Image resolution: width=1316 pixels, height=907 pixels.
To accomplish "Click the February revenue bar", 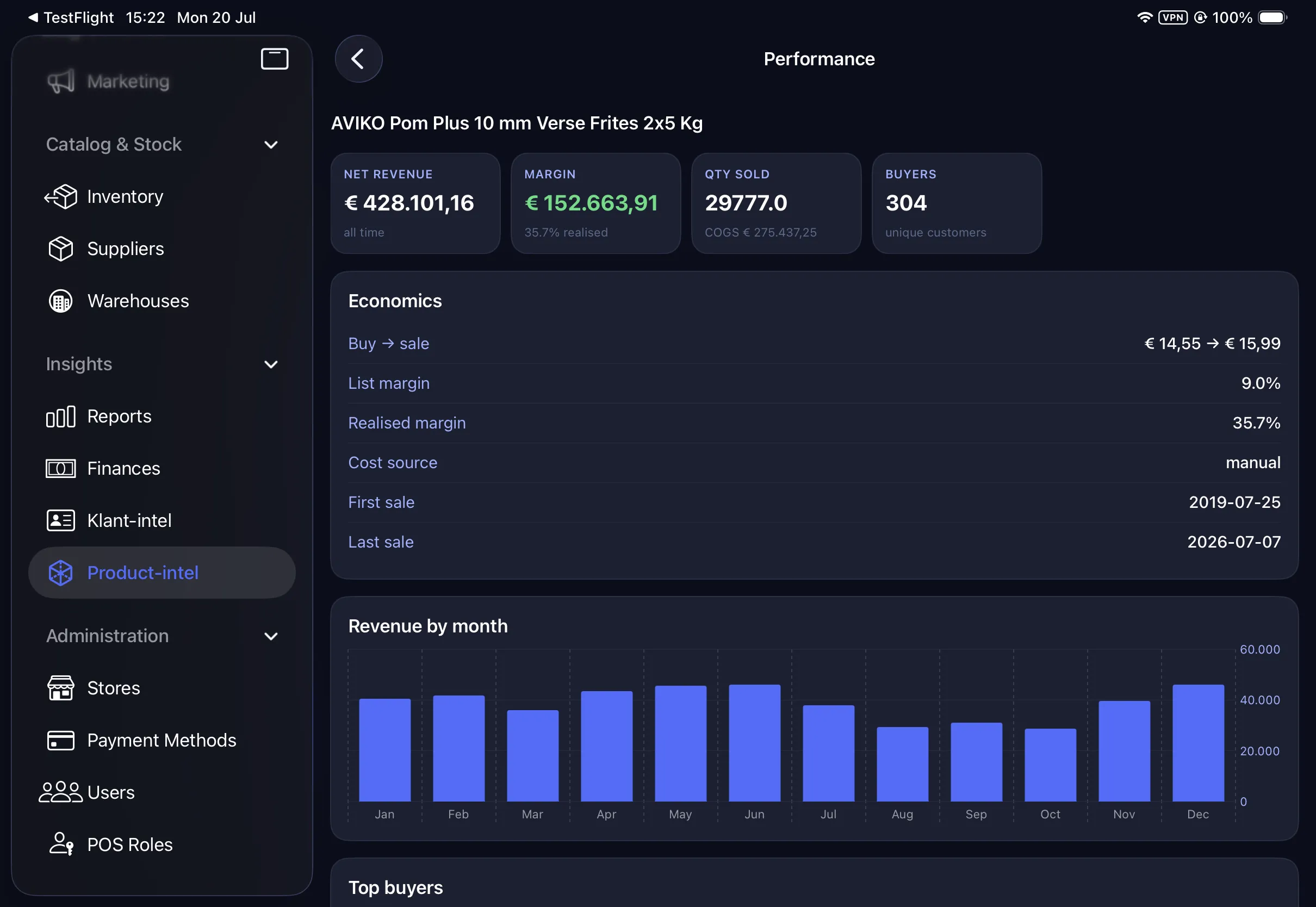I will [x=458, y=748].
